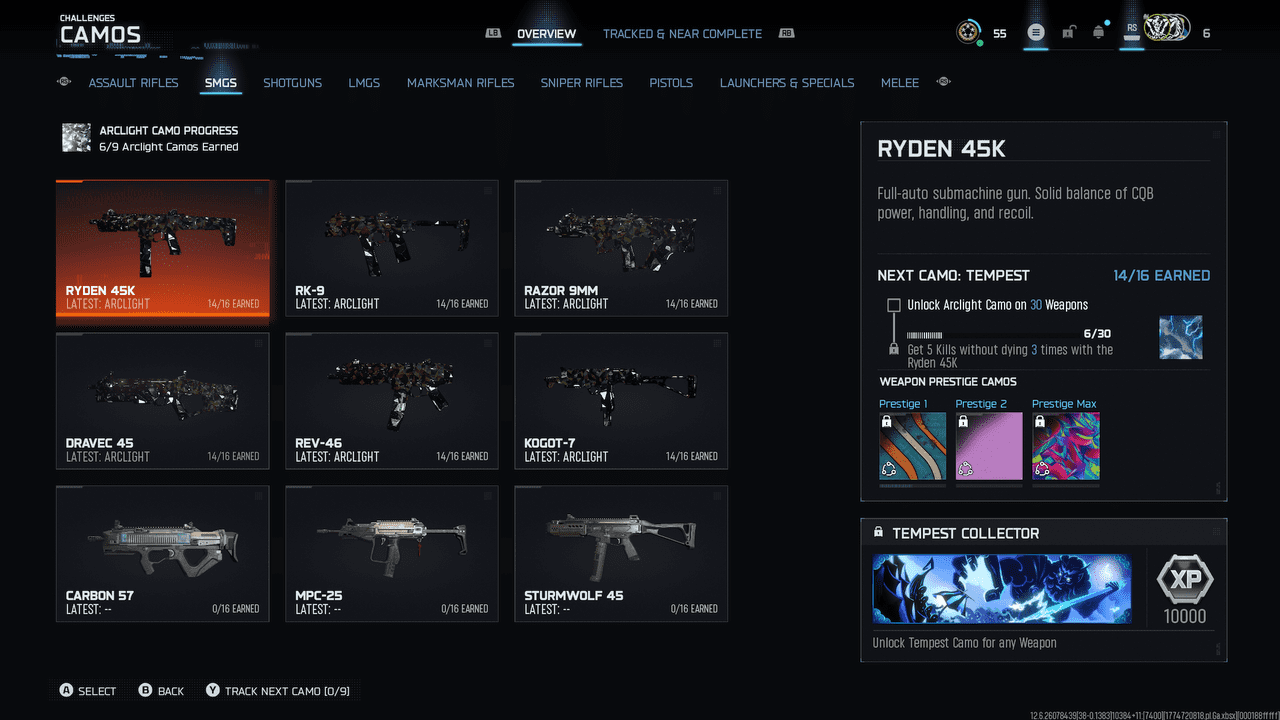The image size is (1280, 720).
Task: Cycle to previous weapon category with left arrow
Action: pos(64,82)
